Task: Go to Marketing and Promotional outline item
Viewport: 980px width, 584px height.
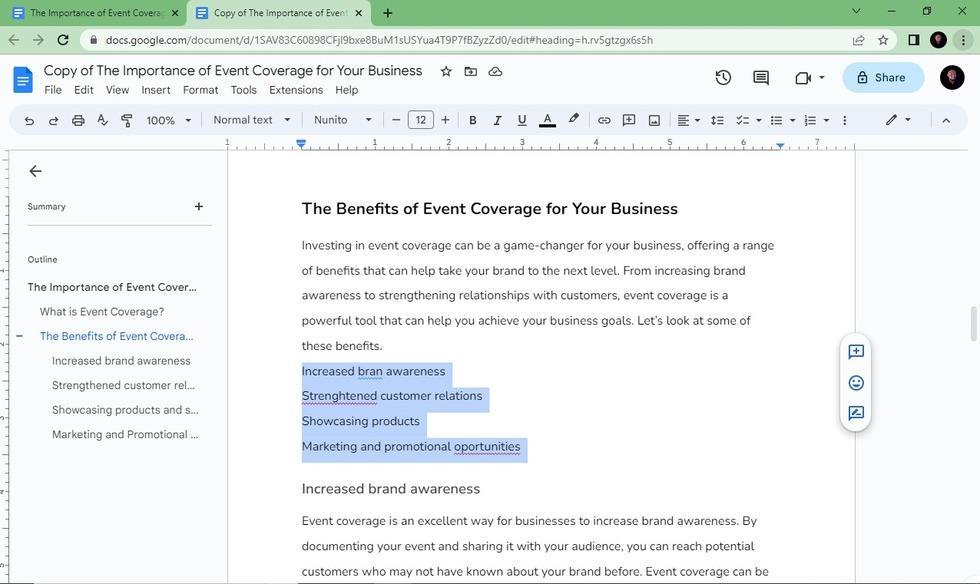Action: tap(125, 435)
